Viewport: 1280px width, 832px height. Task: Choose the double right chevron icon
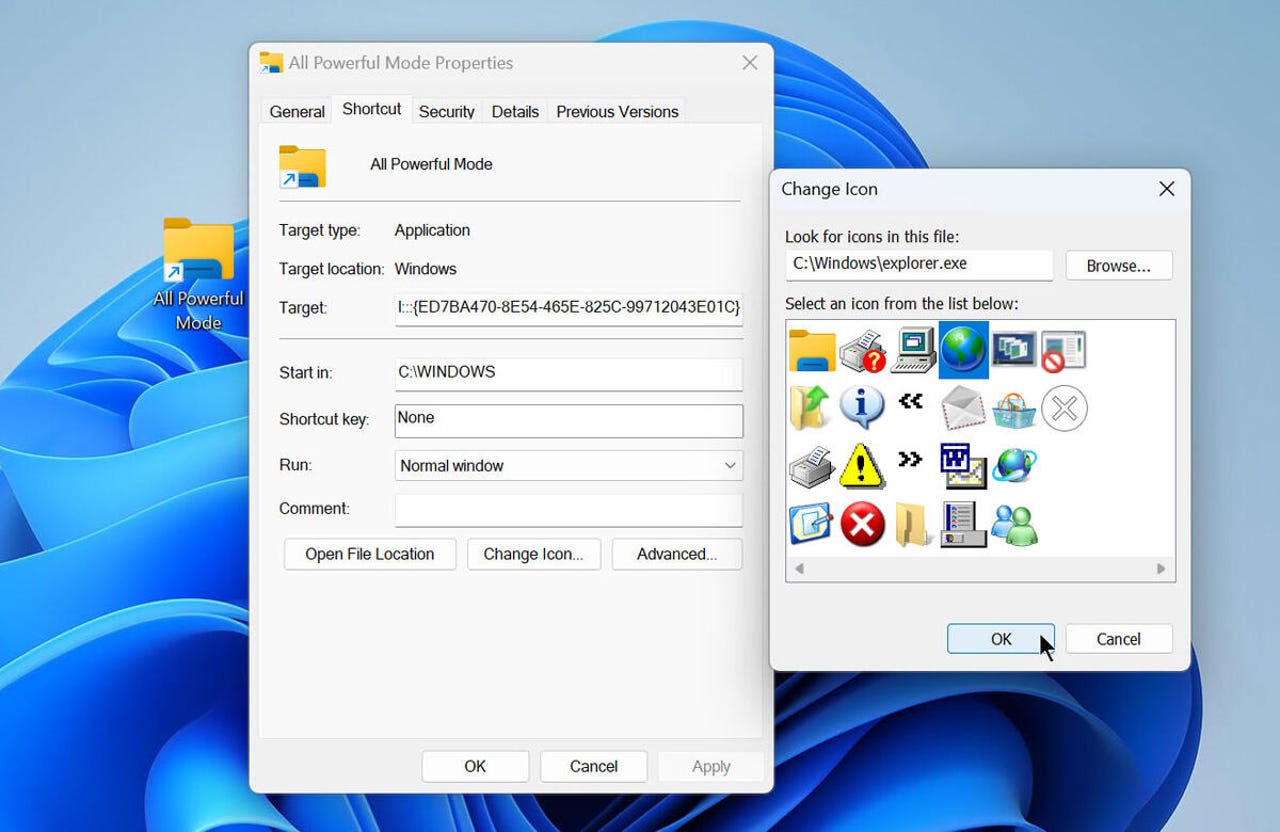[910, 459]
